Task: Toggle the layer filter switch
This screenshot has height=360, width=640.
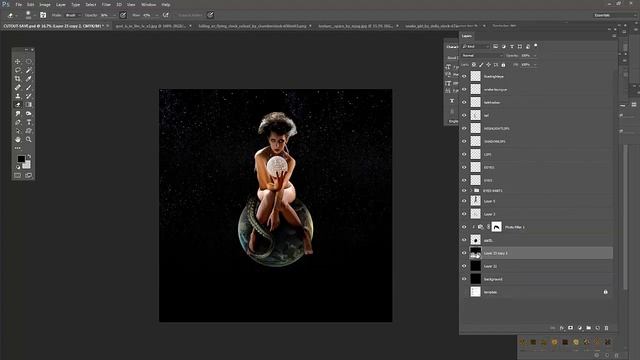Action: coord(536,46)
